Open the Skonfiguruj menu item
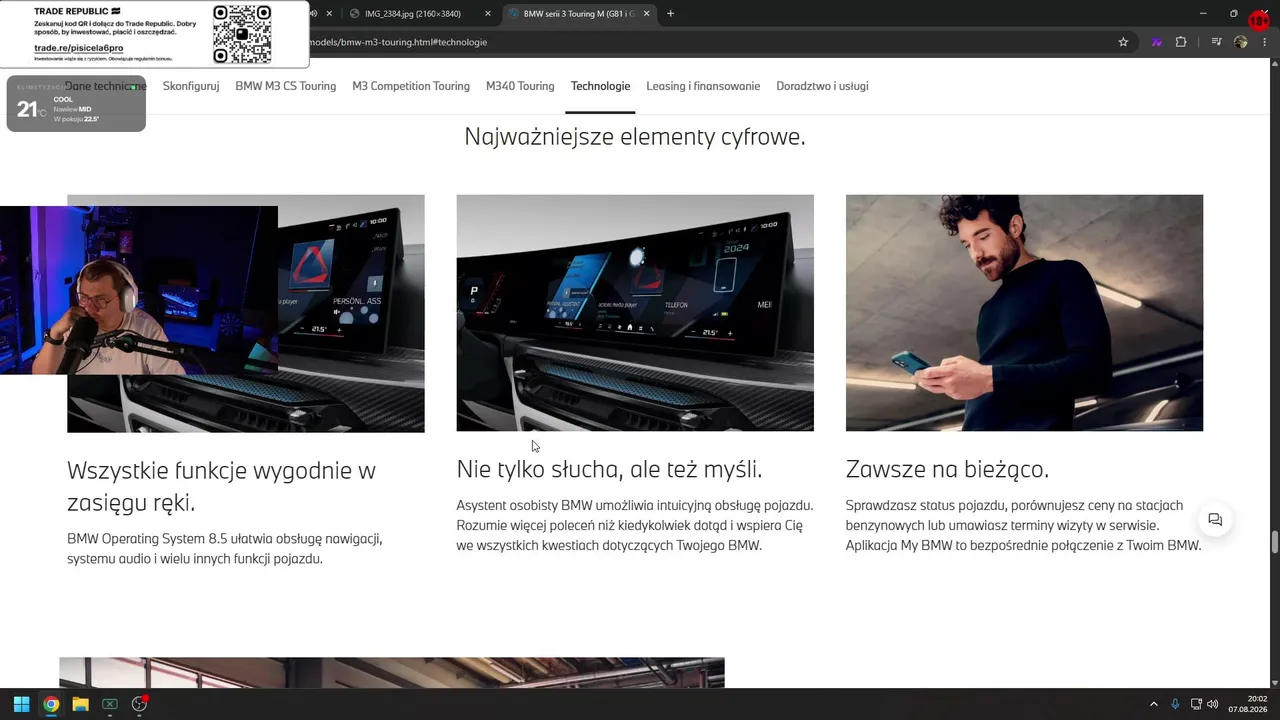Image resolution: width=1280 pixels, height=720 pixels. 191,86
